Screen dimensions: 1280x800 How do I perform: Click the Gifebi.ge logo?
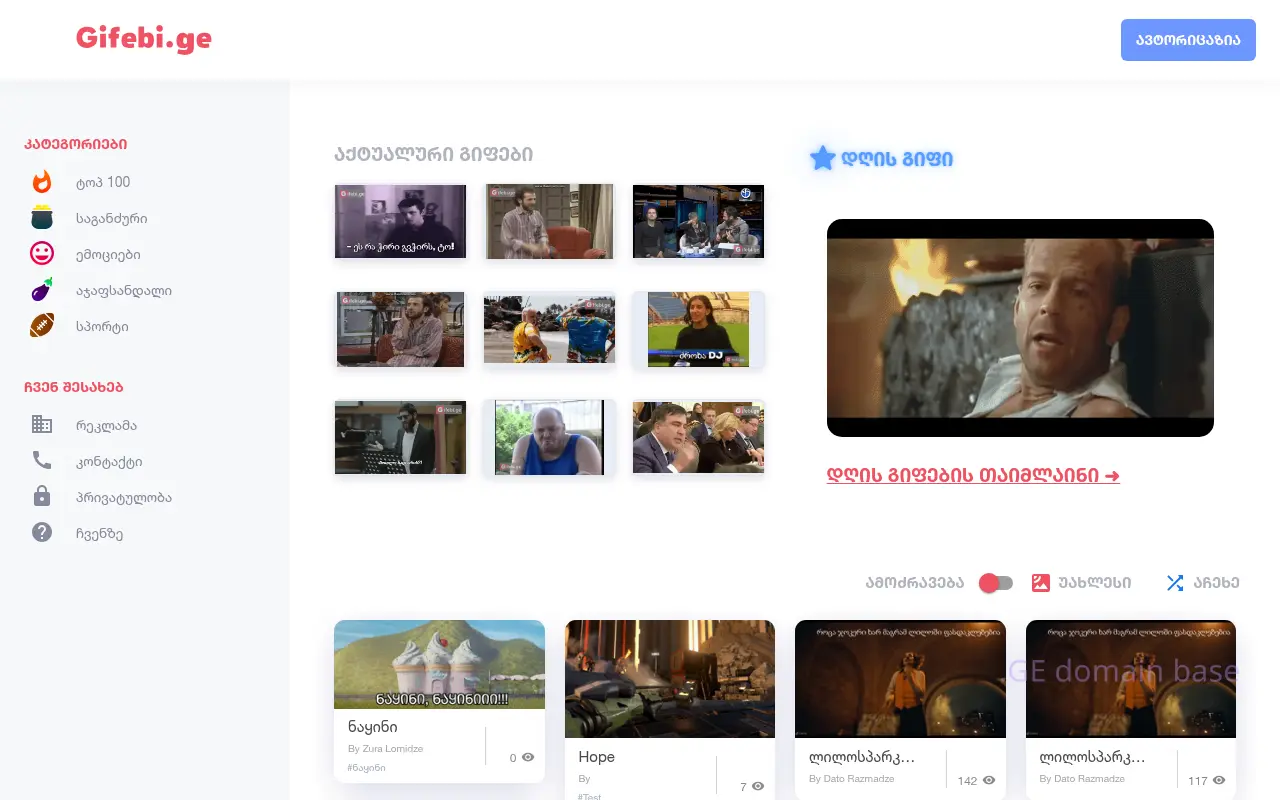pyautogui.click(x=144, y=39)
